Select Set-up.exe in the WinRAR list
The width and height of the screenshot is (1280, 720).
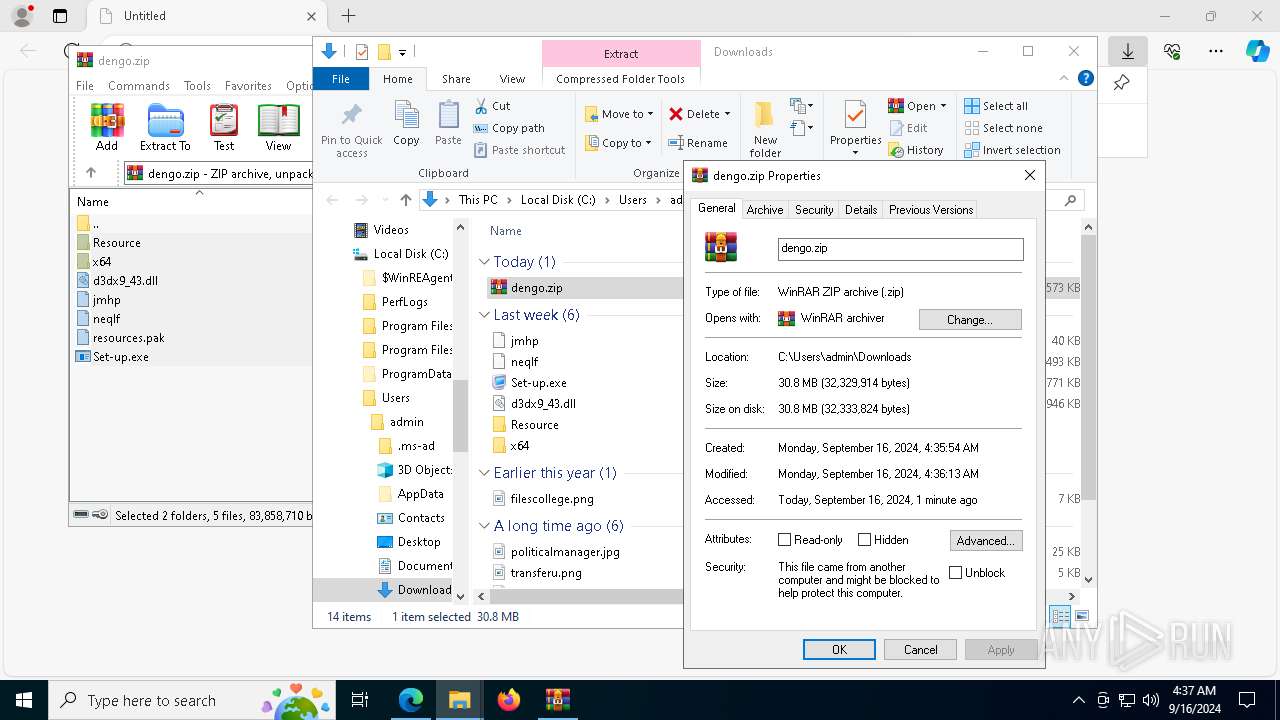[x=120, y=357]
